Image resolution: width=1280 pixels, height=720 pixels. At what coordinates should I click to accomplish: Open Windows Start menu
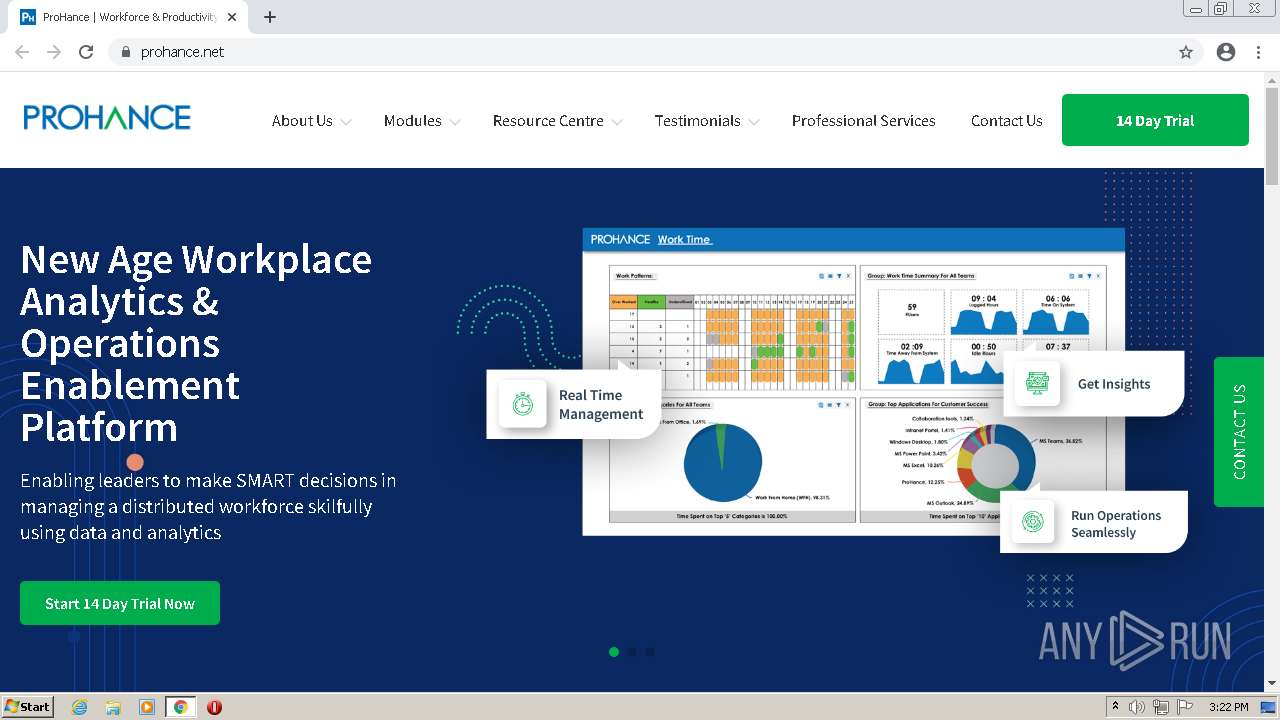[27, 707]
